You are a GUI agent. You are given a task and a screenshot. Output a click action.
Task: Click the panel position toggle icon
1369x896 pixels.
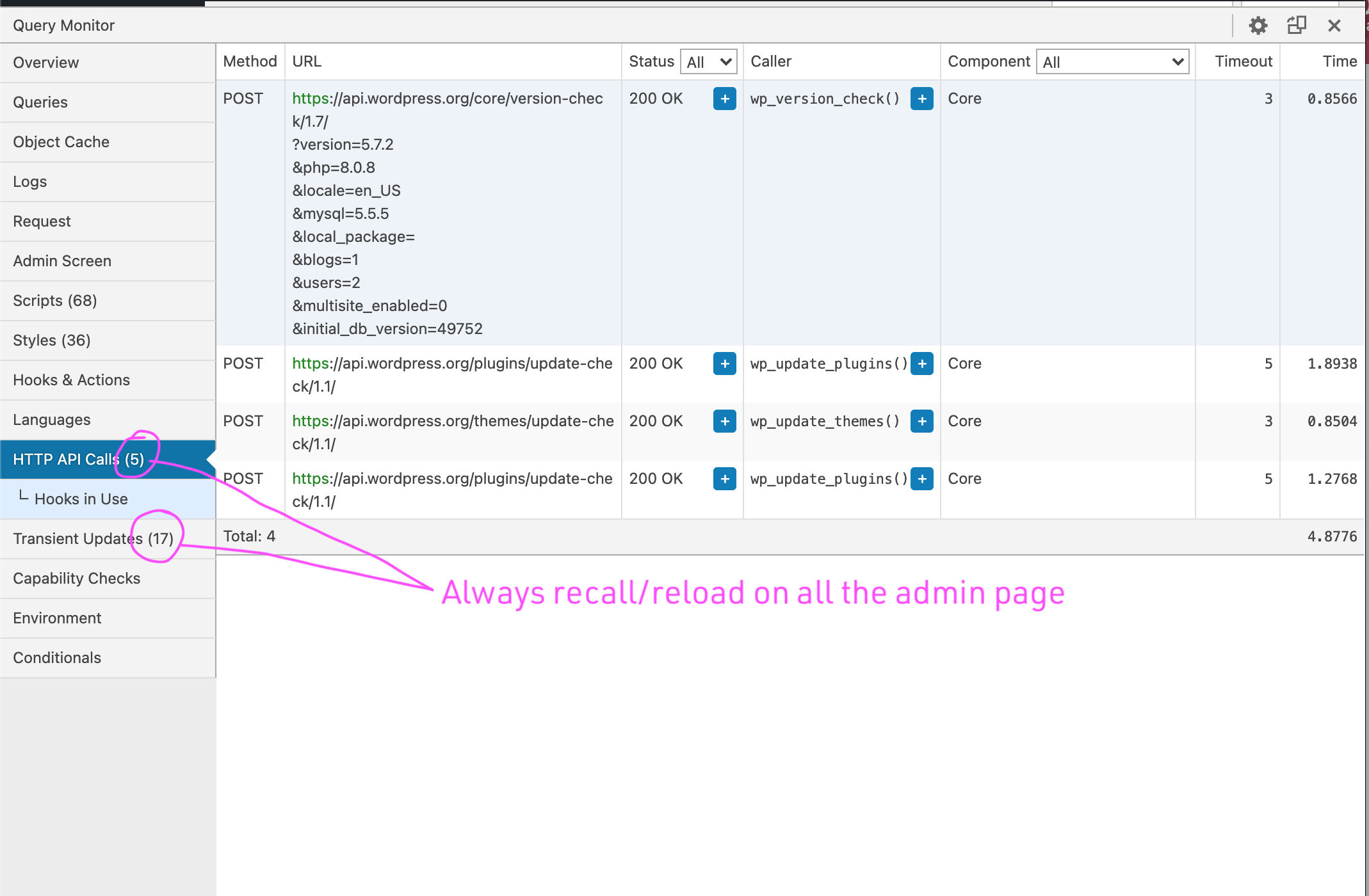[1296, 26]
